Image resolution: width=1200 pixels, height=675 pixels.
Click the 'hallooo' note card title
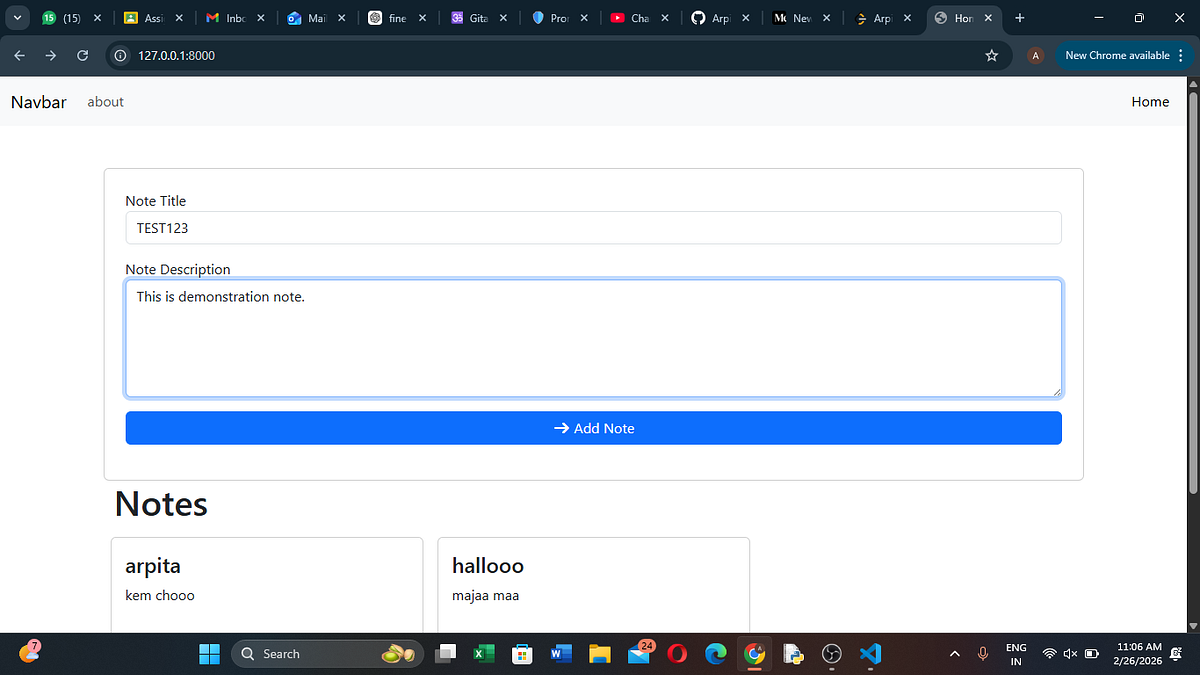click(488, 566)
